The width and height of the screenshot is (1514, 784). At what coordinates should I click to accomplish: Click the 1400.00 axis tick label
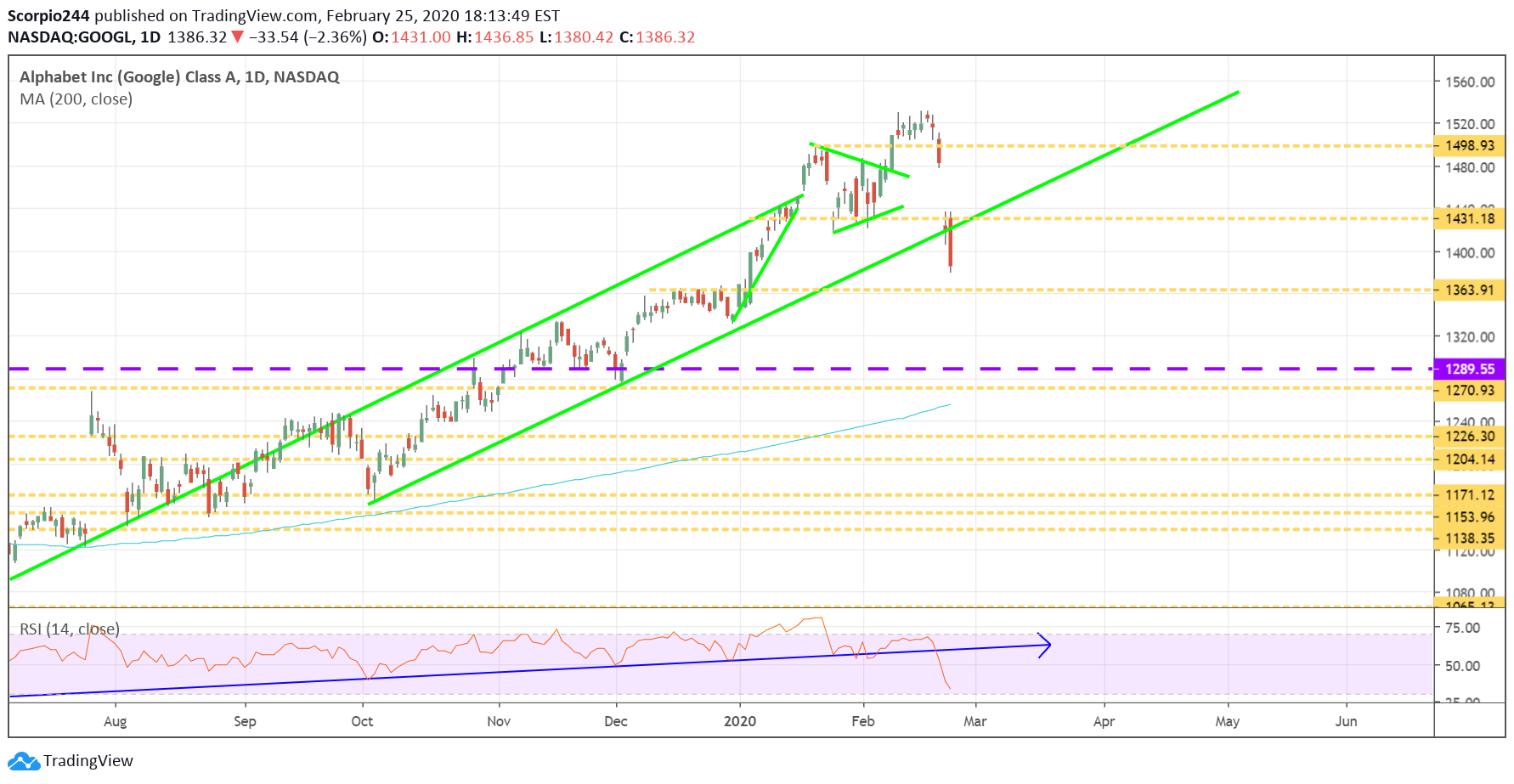pos(1470,253)
